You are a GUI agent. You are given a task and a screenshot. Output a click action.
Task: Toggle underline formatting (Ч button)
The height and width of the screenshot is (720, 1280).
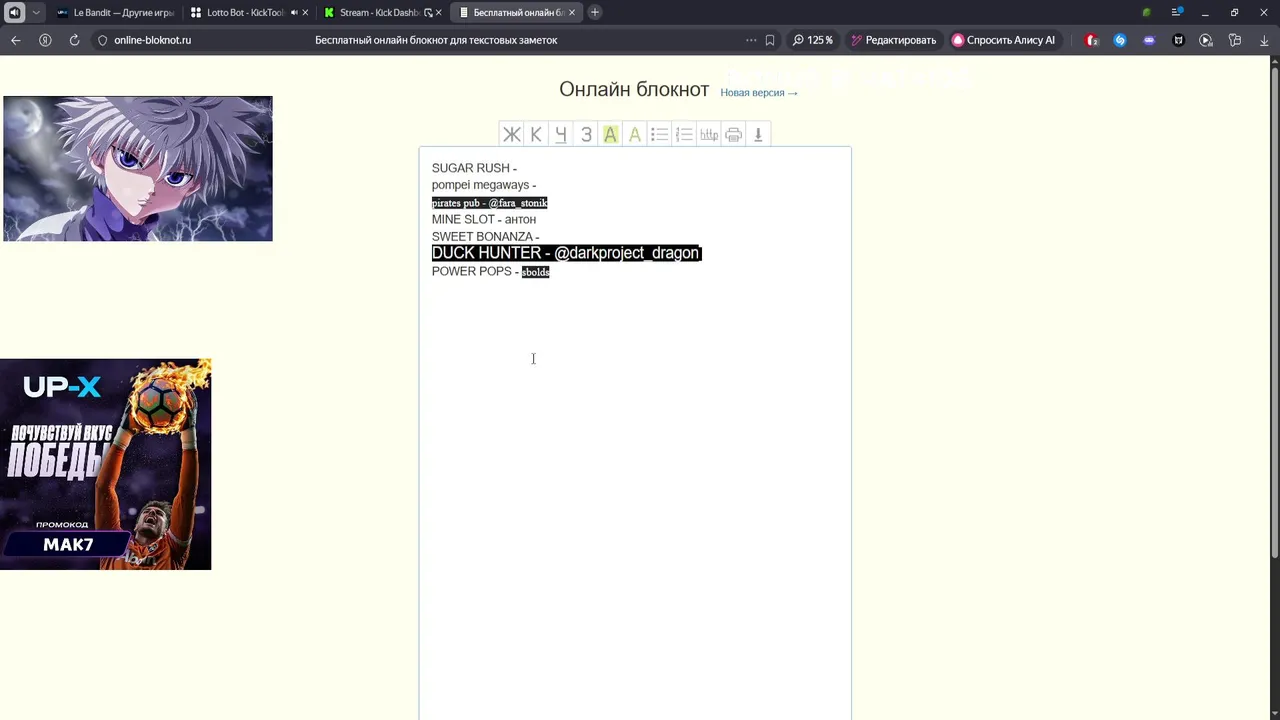click(x=561, y=135)
